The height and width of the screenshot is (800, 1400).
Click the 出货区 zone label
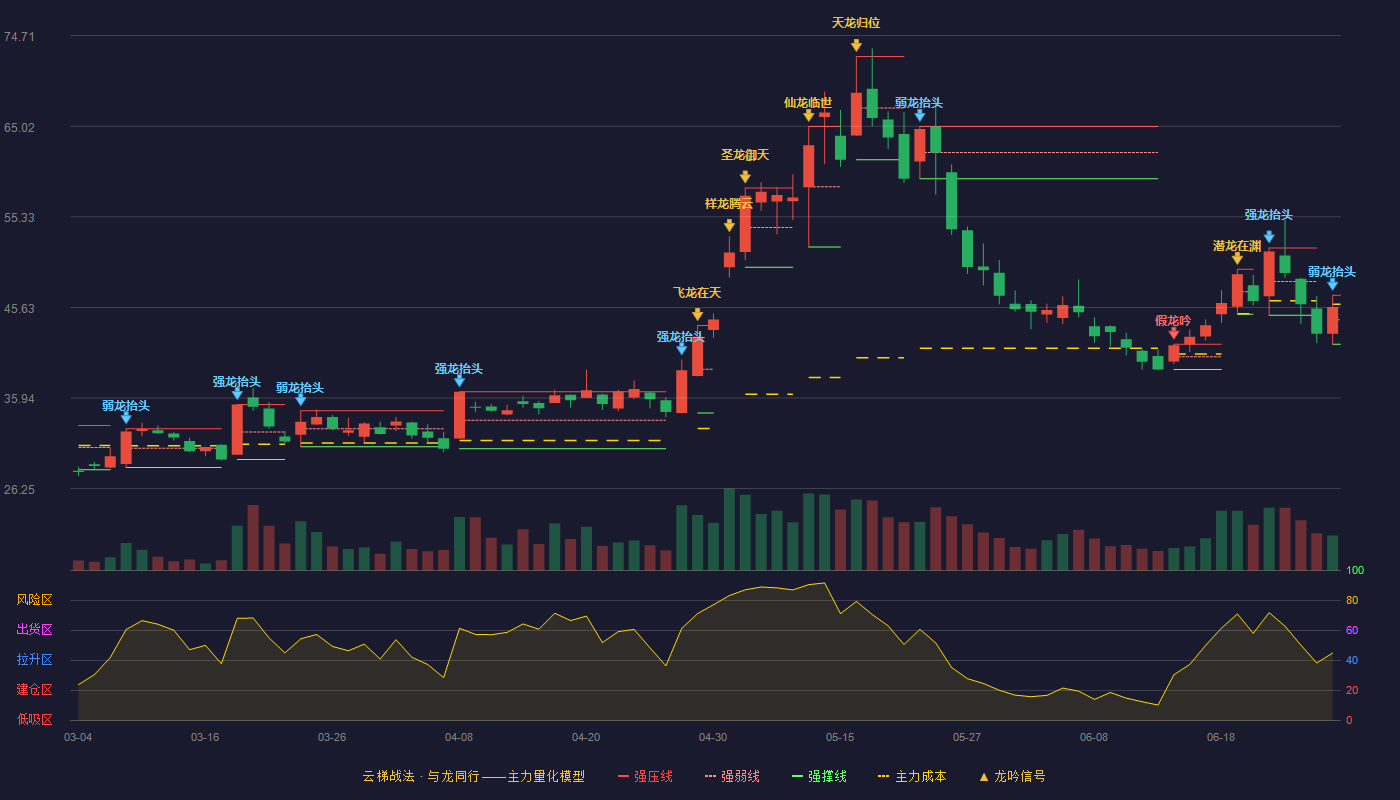click(x=34, y=630)
